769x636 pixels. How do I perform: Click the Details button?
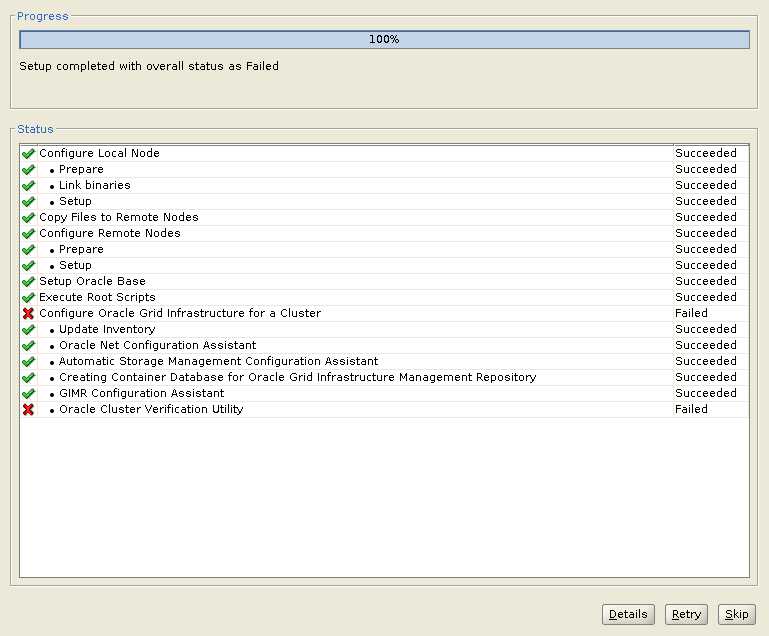coord(628,614)
